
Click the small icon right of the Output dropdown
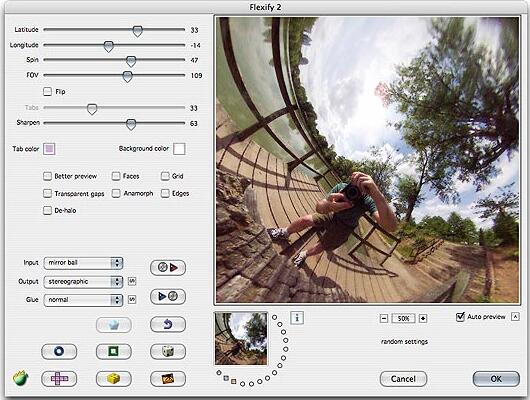click(x=132, y=281)
